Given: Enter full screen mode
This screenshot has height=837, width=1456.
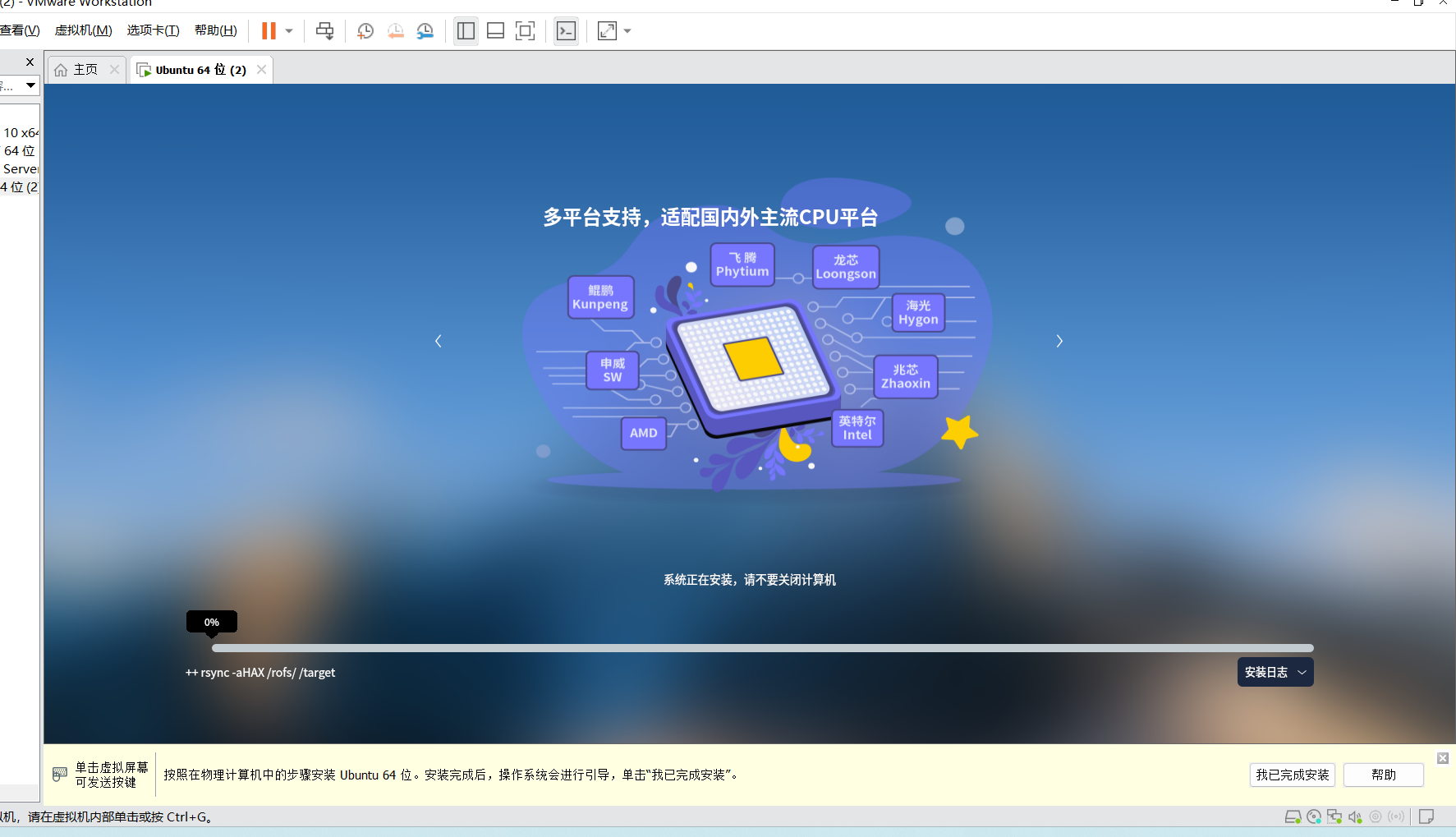Looking at the screenshot, I should coord(525,31).
